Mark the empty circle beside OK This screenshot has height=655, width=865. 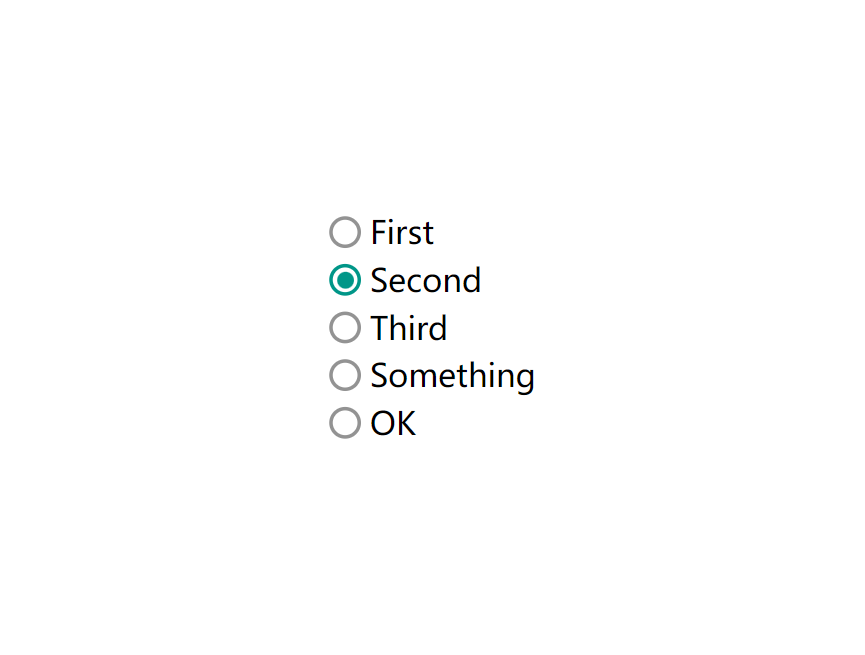(x=345, y=423)
